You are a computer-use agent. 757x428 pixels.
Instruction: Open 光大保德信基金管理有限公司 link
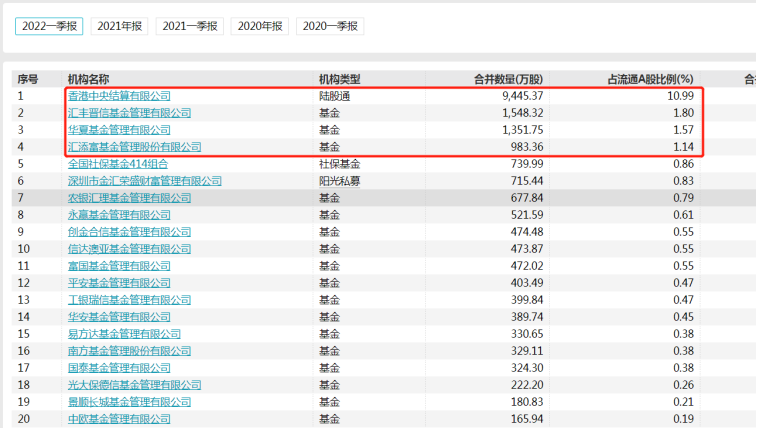pyautogui.click(x=135, y=385)
